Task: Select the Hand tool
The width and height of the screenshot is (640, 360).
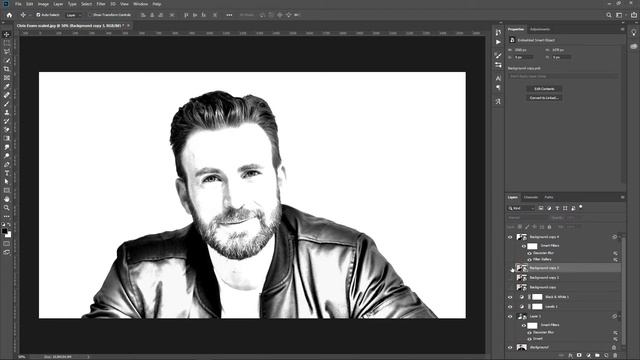Action: coord(7,199)
